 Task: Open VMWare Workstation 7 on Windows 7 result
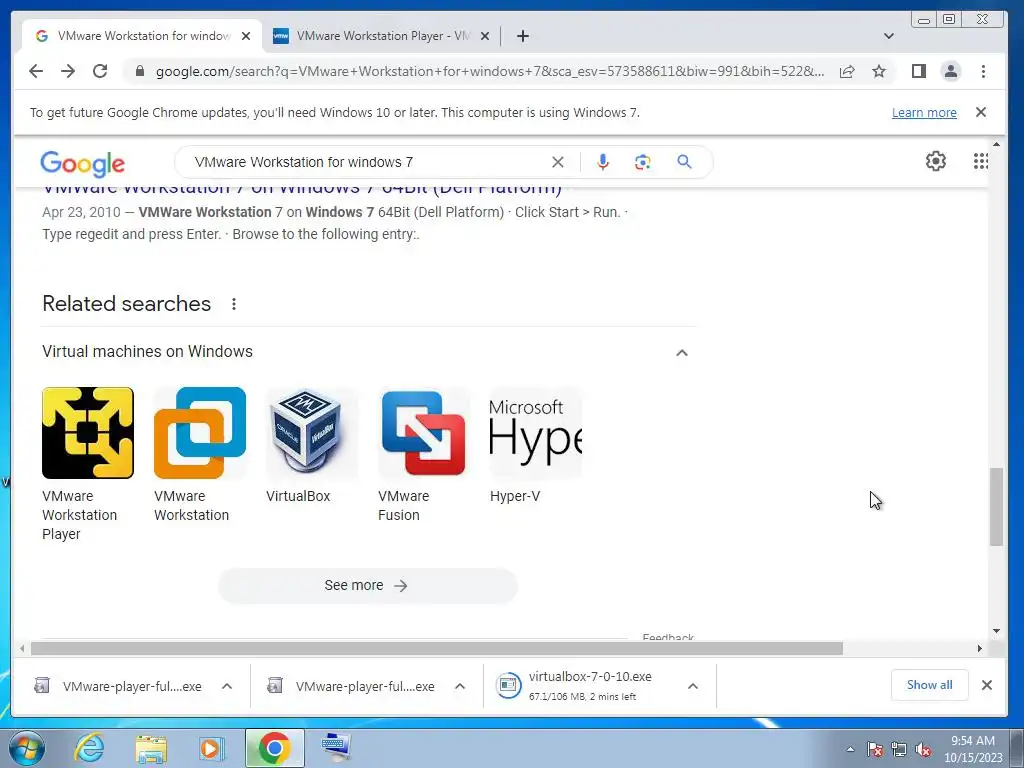click(302, 189)
